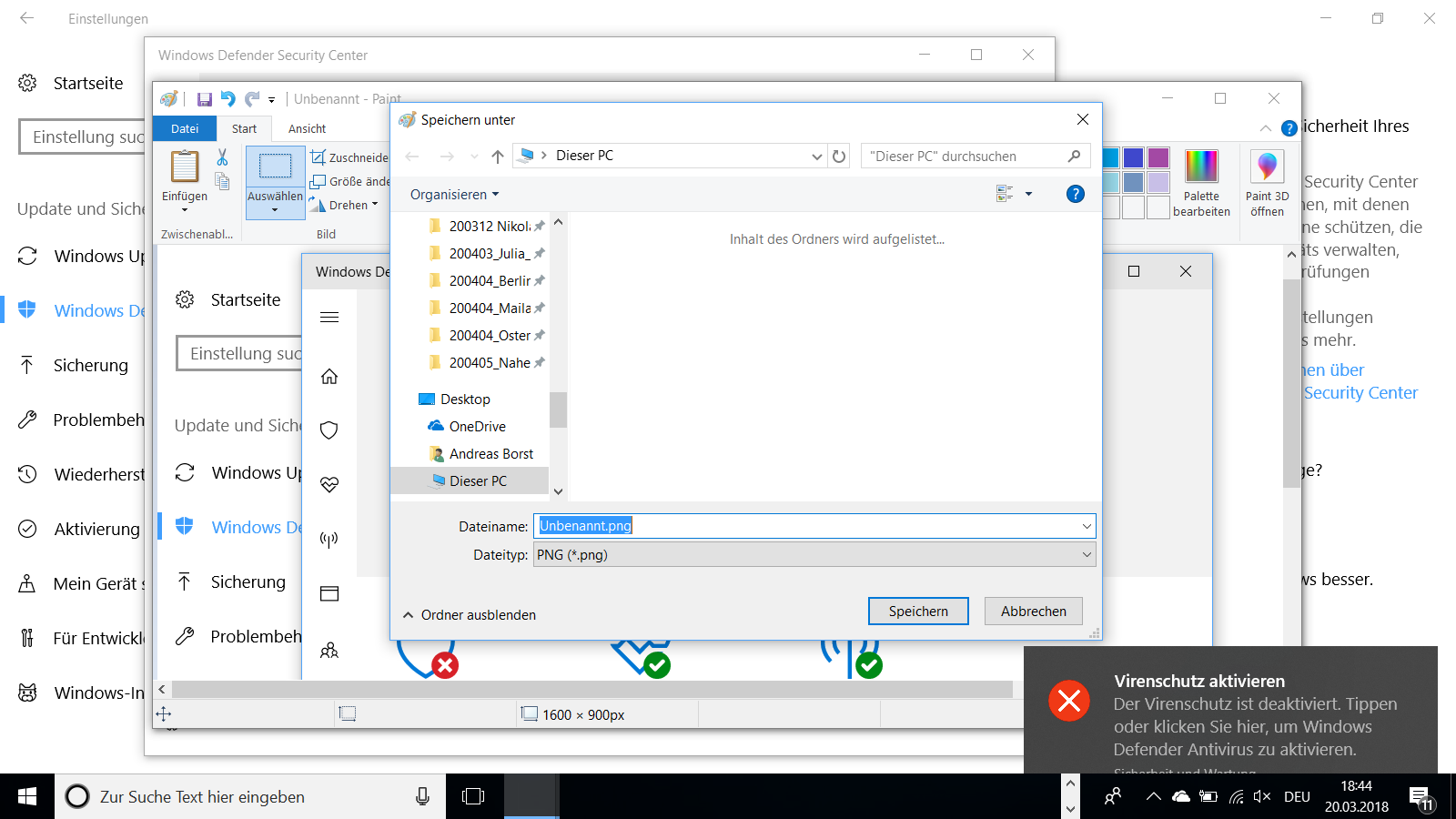Select OneDrive in the navigation tree
1456x819 pixels.
[466, 427]
